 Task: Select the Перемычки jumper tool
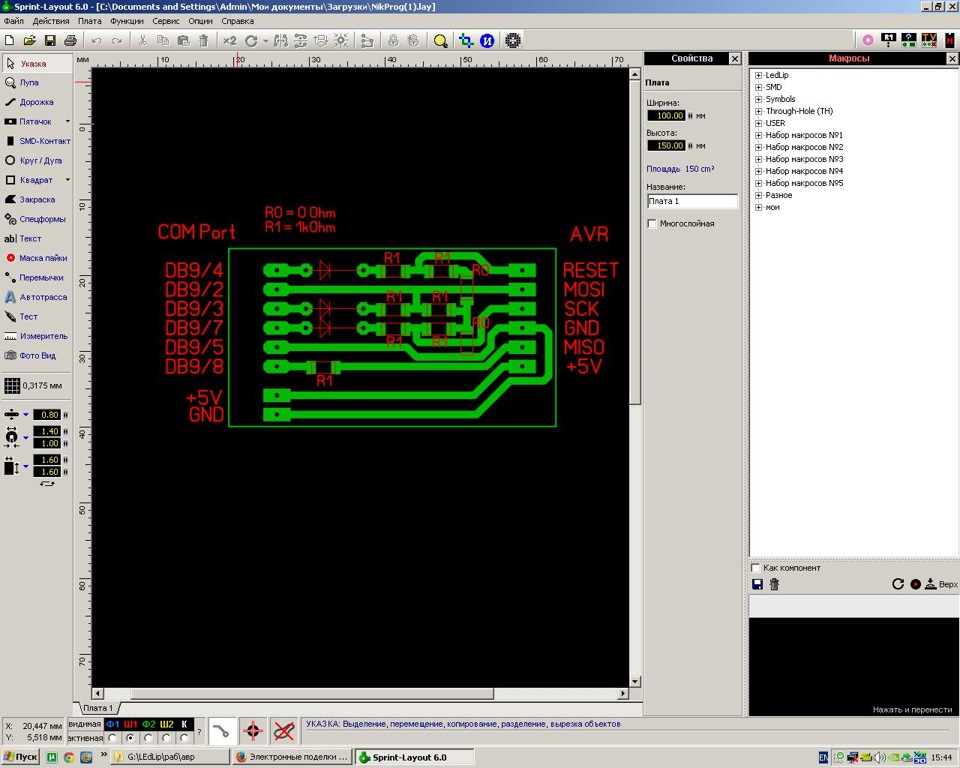(36, 277)
